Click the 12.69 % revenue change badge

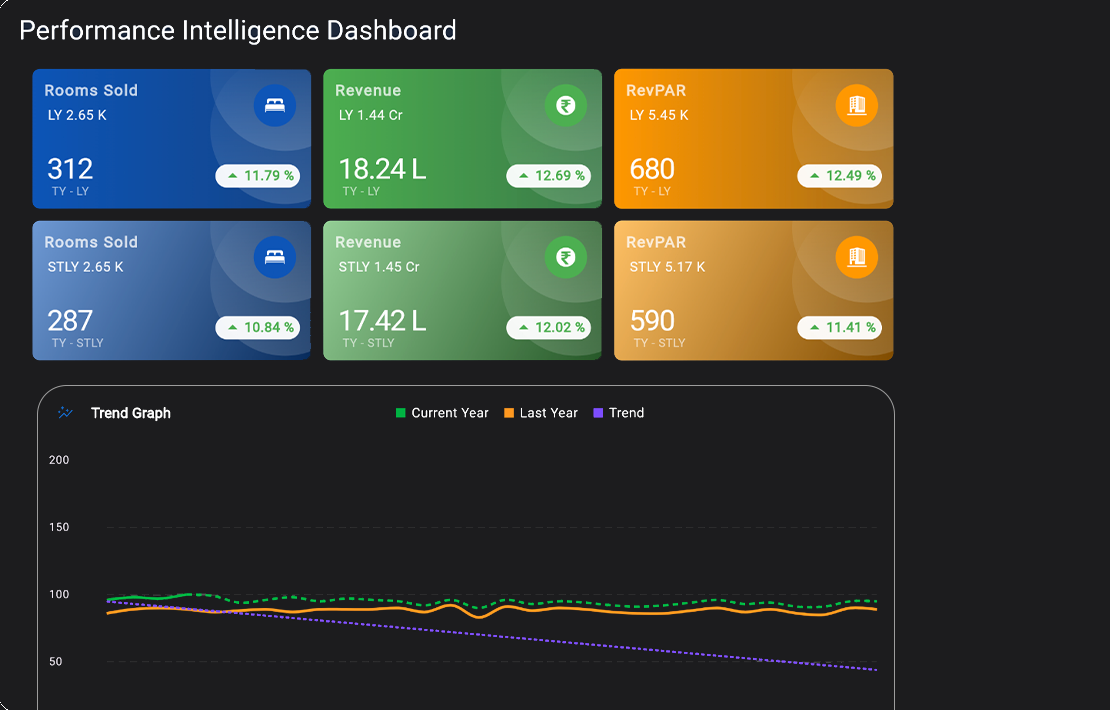(549, 176)
